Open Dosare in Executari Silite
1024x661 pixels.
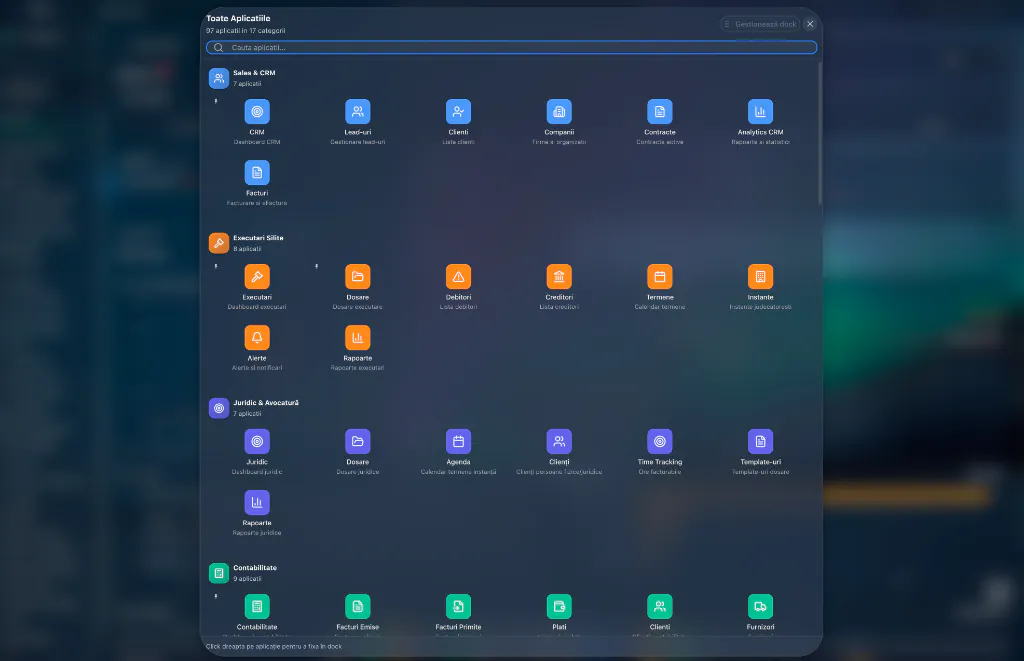(357, 277)
